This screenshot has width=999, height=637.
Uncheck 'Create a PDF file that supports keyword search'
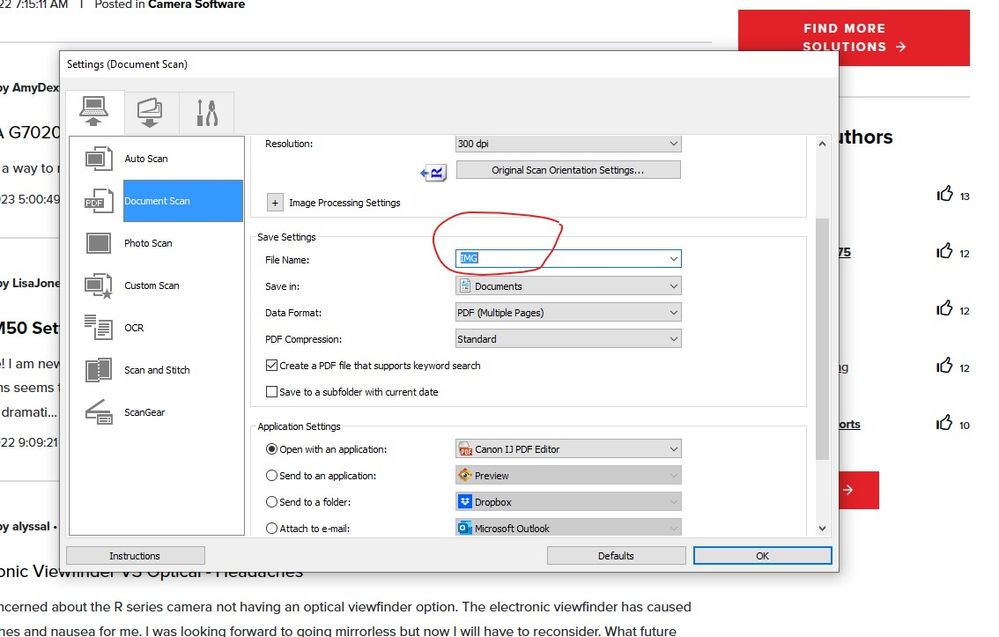(x=272, y=365)
